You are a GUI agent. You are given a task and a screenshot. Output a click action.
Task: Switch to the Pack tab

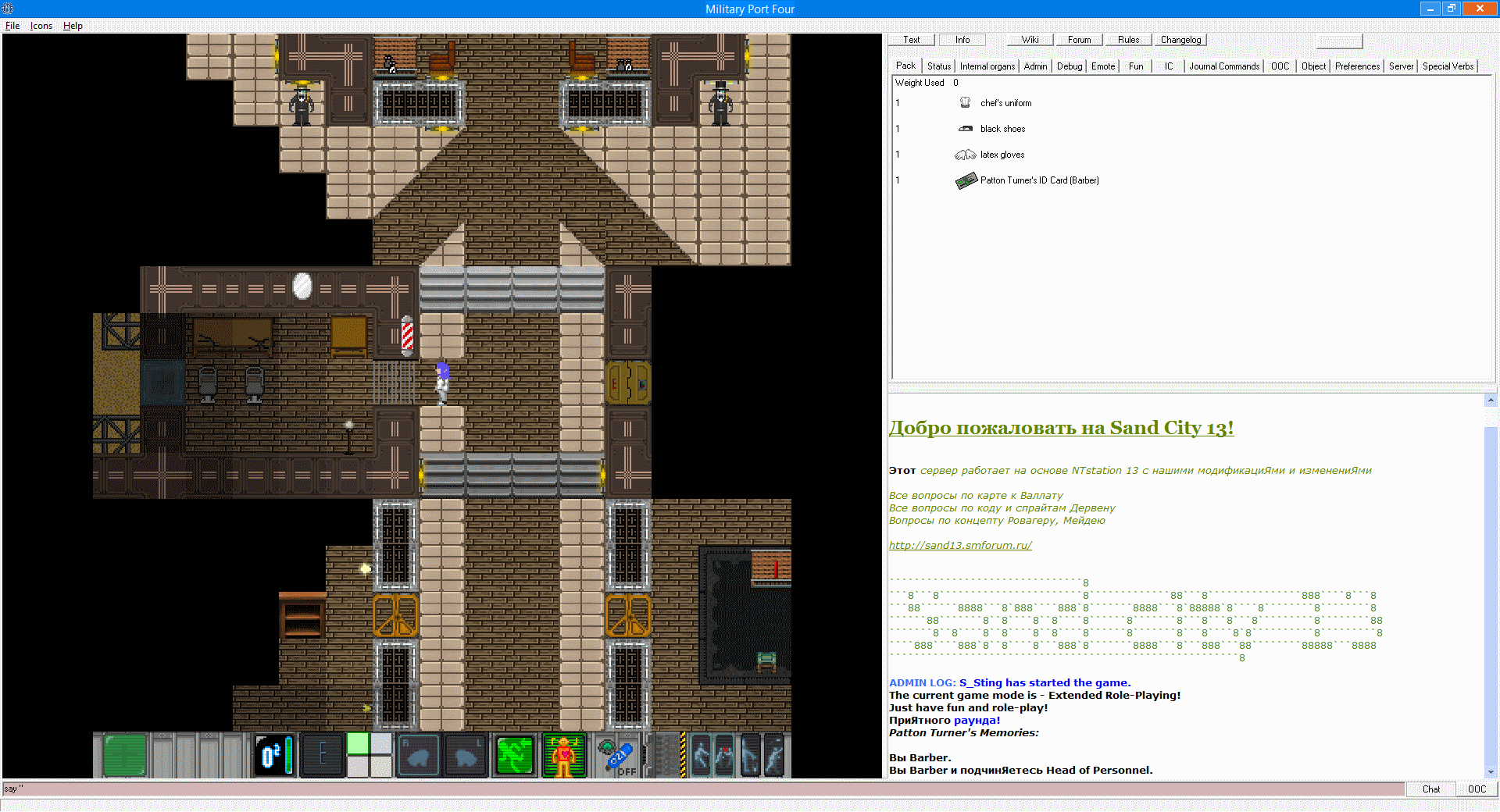tap(906, 66)
